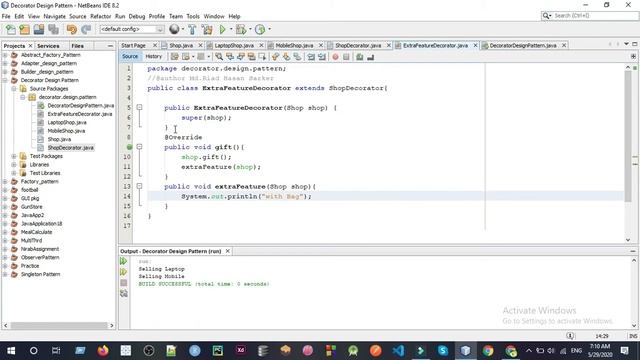Click the Stop button in Output panel
Viewport: 640px width, 360px height.
124,283
